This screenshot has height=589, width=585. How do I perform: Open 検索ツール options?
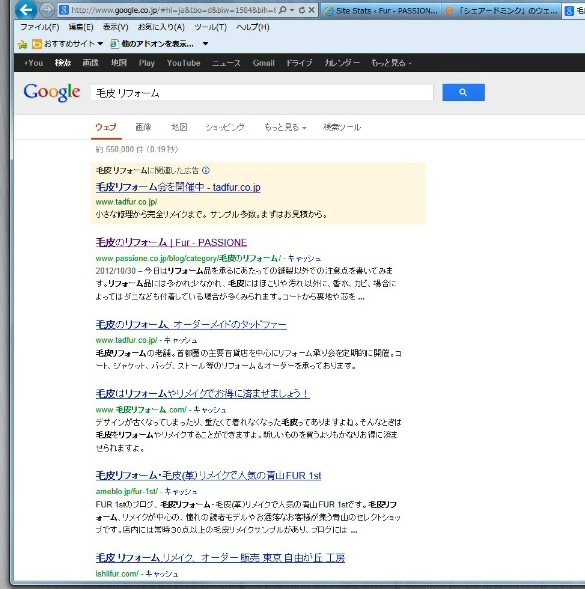pos(342,127)
